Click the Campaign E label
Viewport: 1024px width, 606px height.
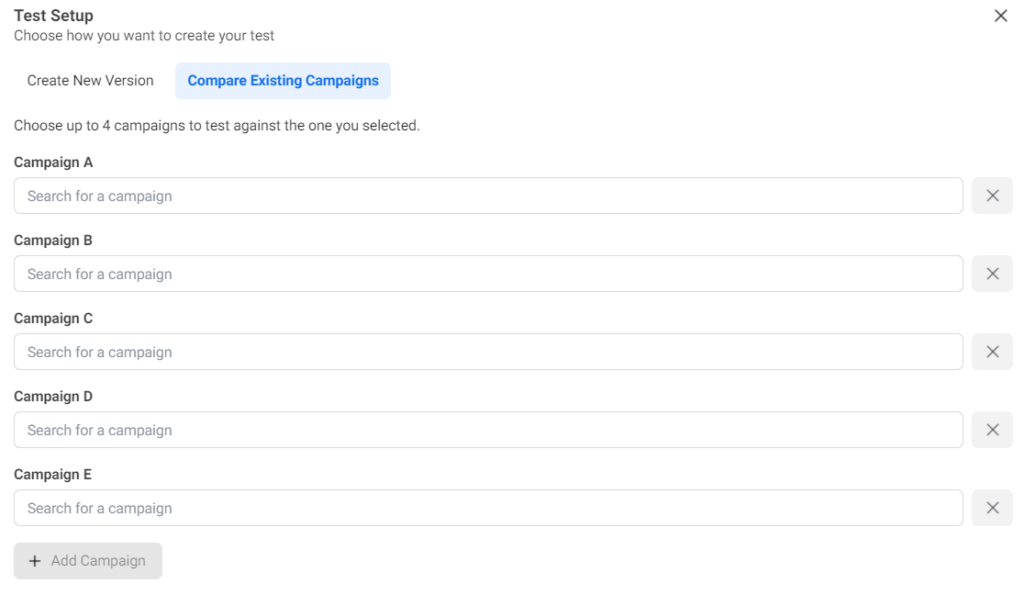[53, 474]
